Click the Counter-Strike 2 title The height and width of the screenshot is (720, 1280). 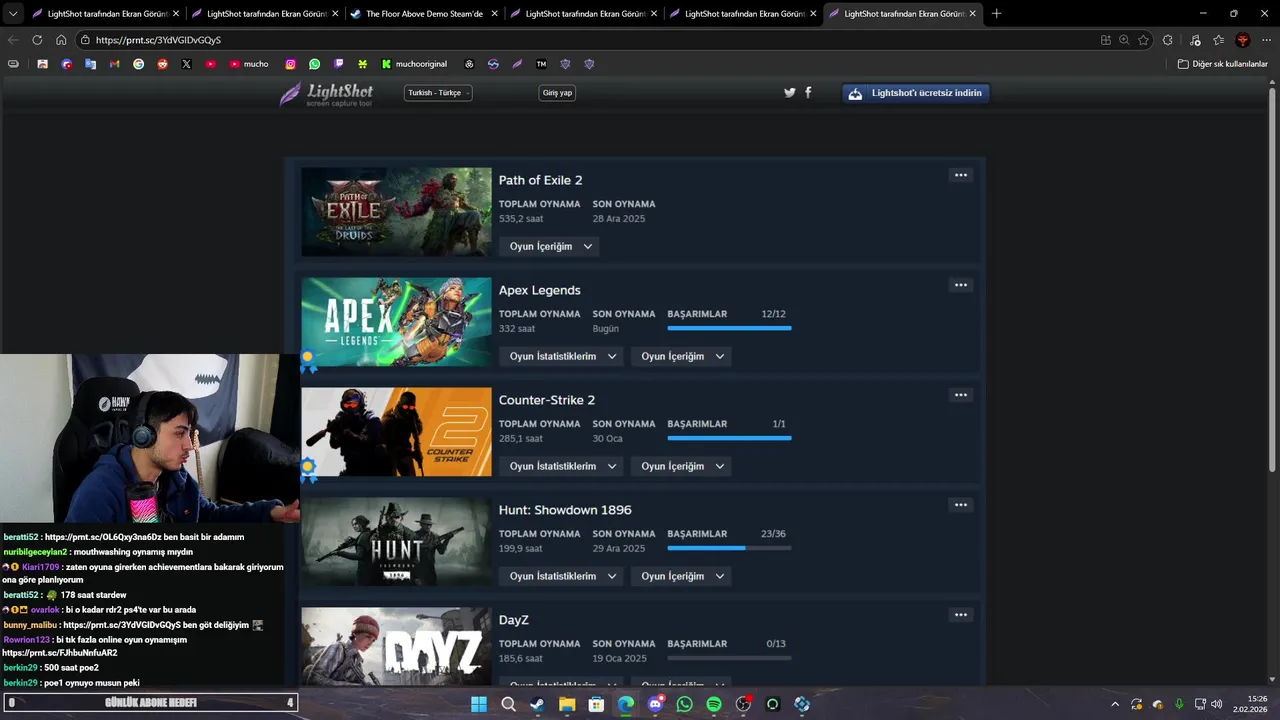point(547,400)
